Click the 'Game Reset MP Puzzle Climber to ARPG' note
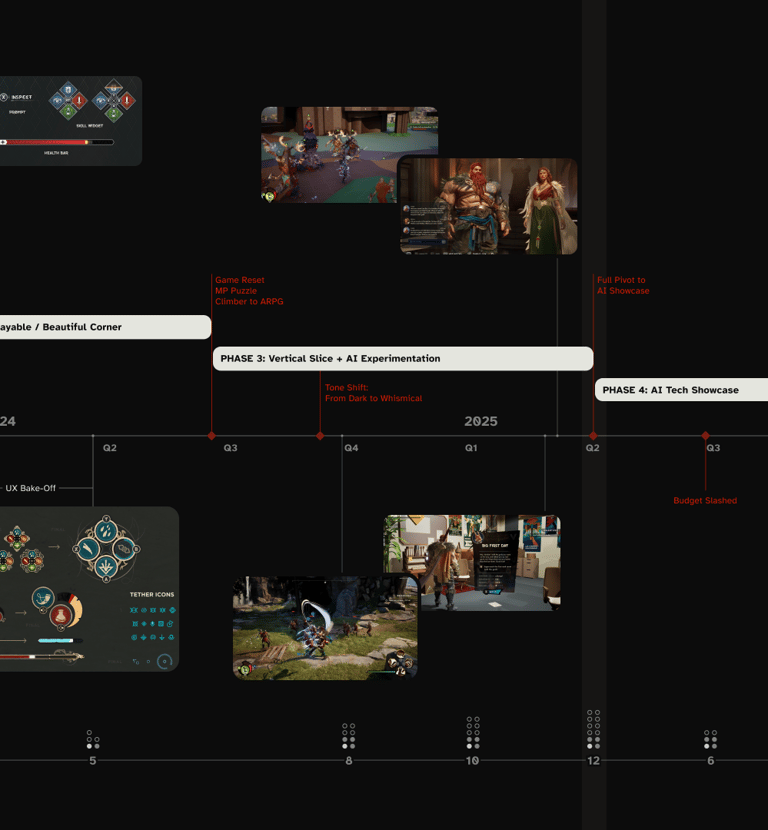Screen dimensions: 768x830 click(x=249, y=291)
